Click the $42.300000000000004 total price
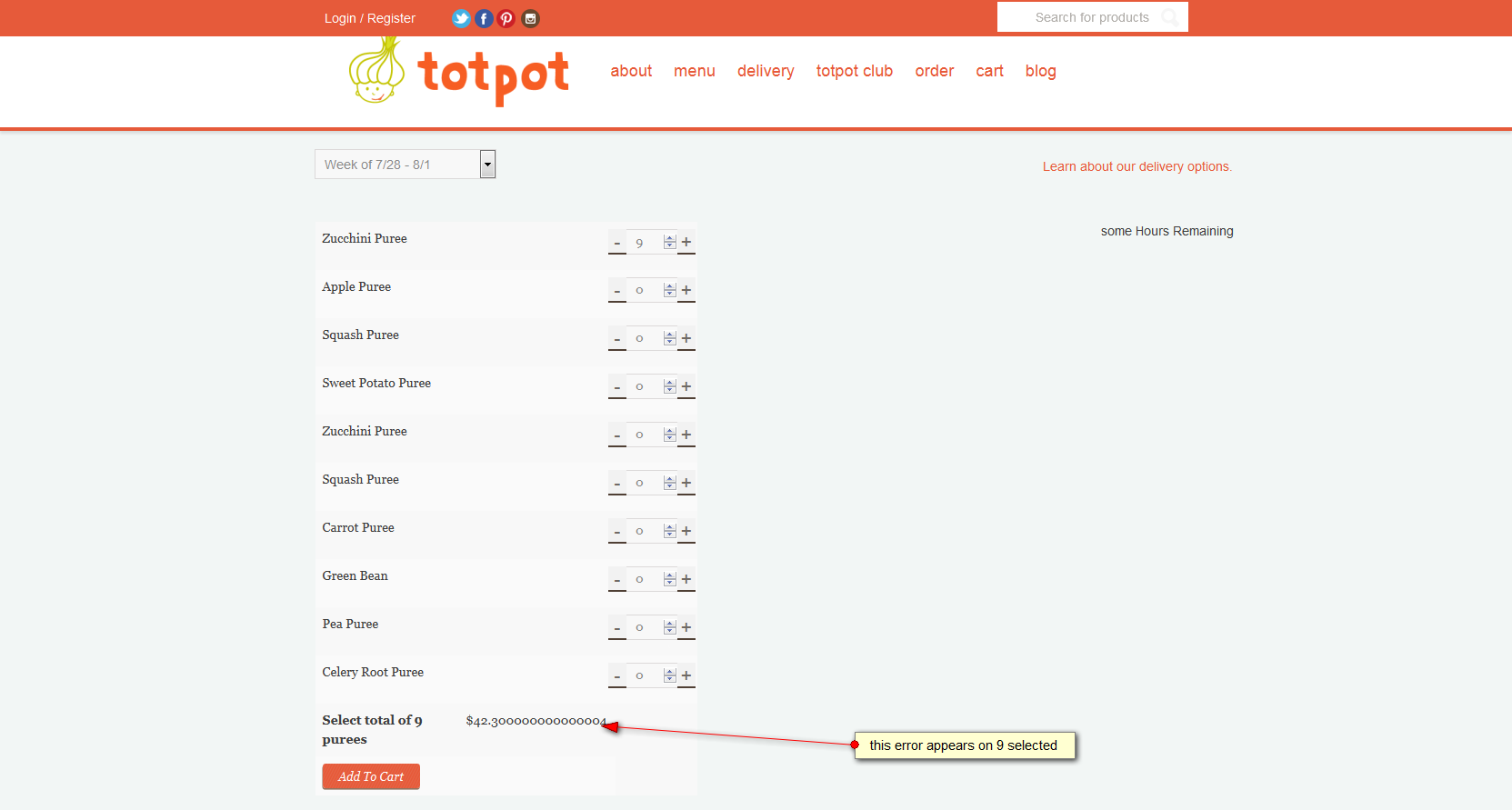 coord(536,721)
